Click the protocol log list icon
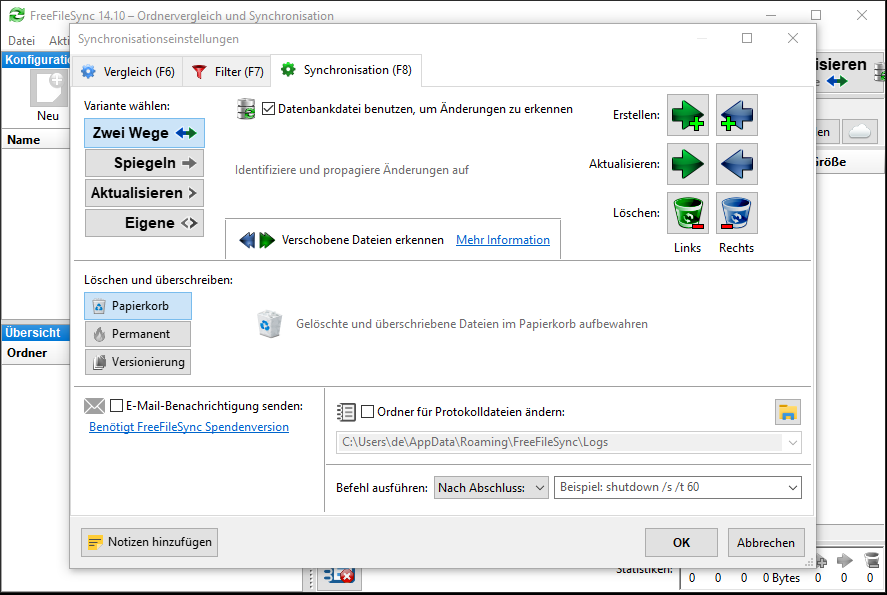Viewport: 887px width, 595px height. point(346,412)
